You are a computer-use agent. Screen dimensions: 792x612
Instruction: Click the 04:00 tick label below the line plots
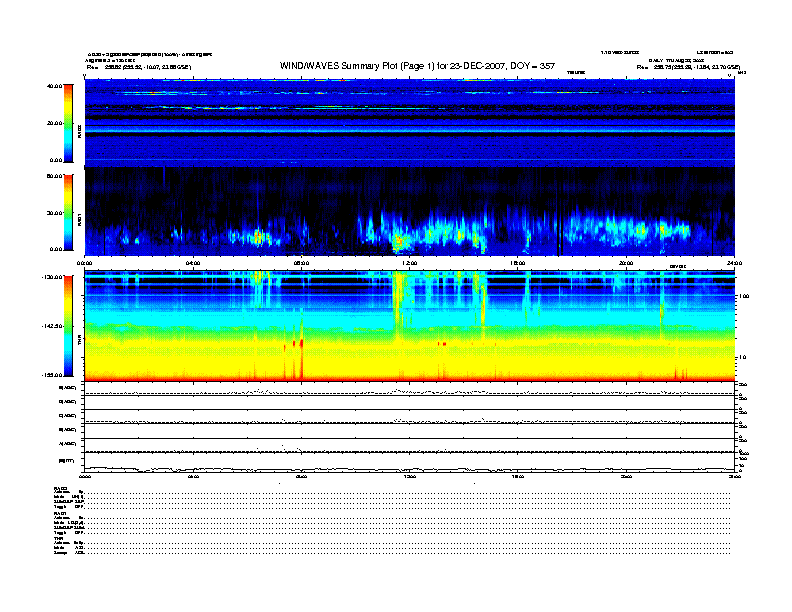point(193,476)
